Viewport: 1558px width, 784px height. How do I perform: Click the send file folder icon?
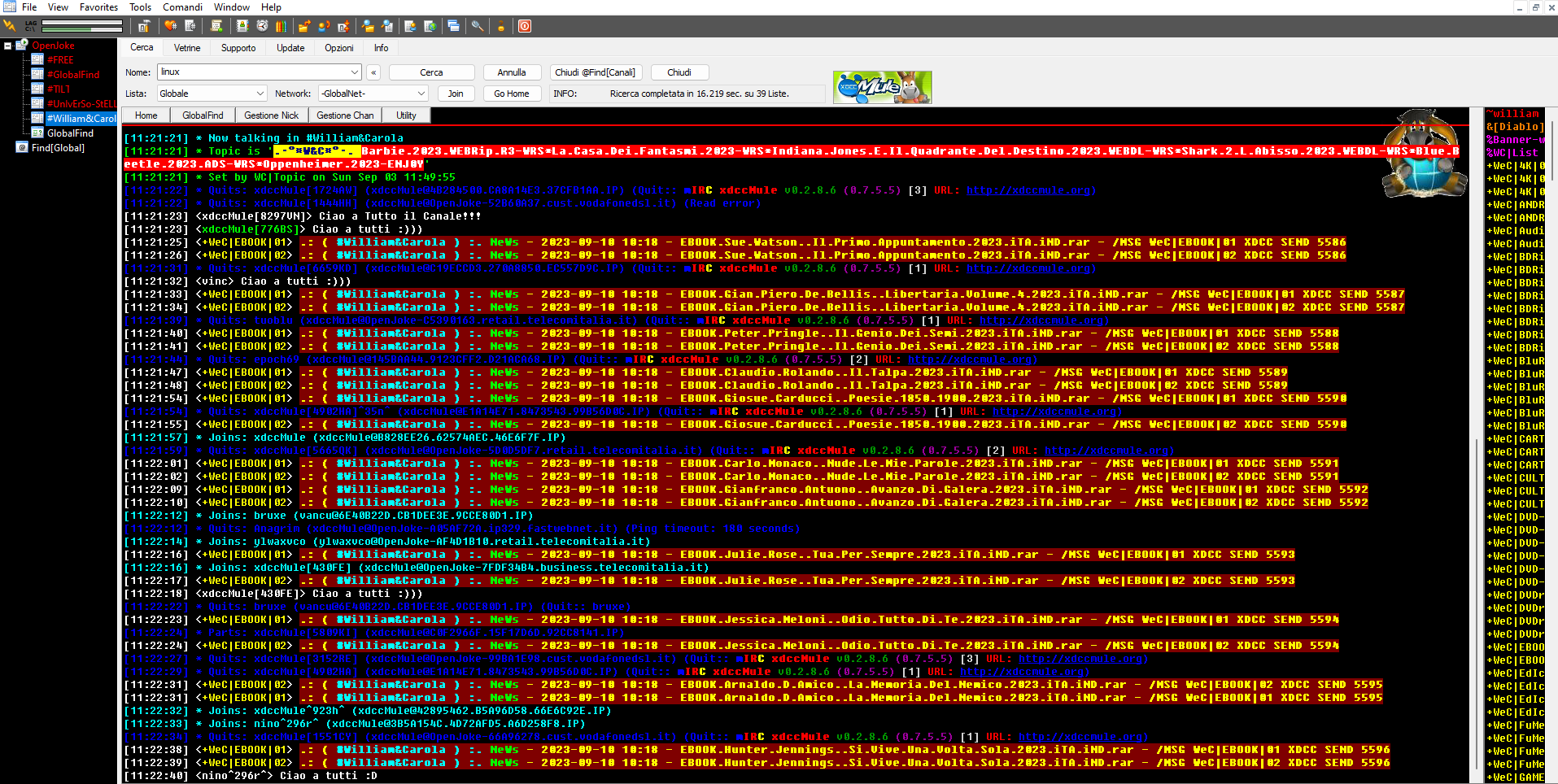point(304,26)
